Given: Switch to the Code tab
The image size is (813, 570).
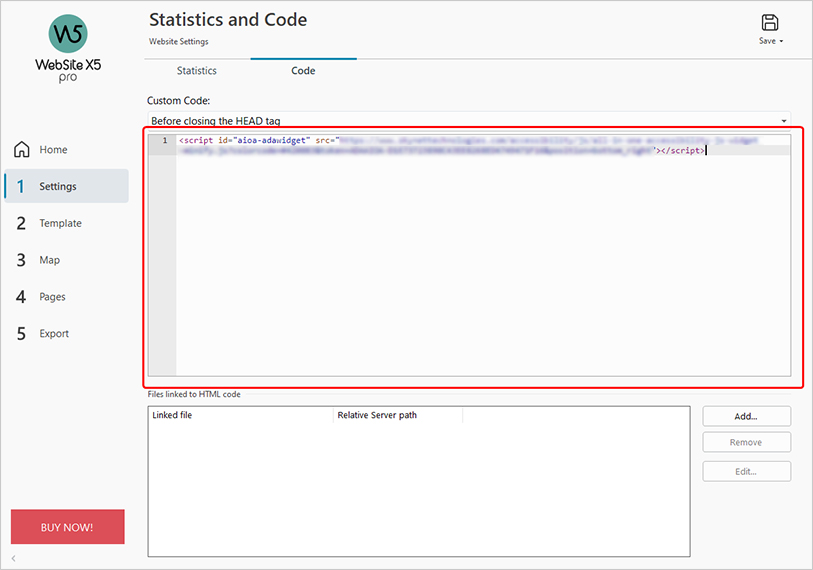Looking at the screenshot, I should 303,71.
